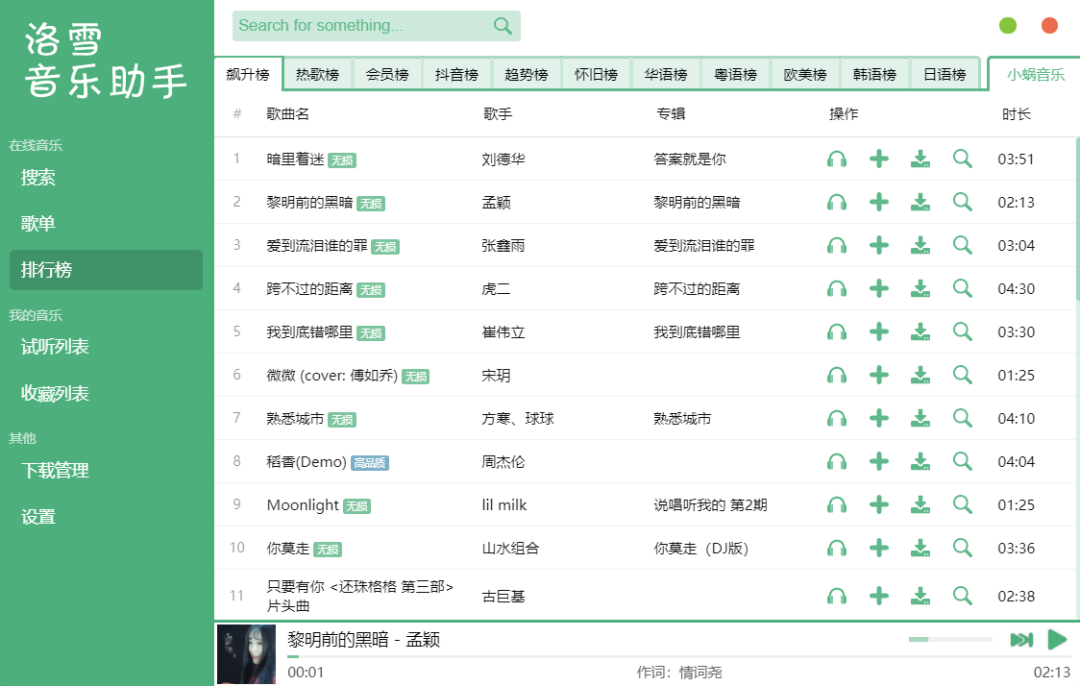Open the 小蜗音乐 source selector

[x=1035, y=74]
